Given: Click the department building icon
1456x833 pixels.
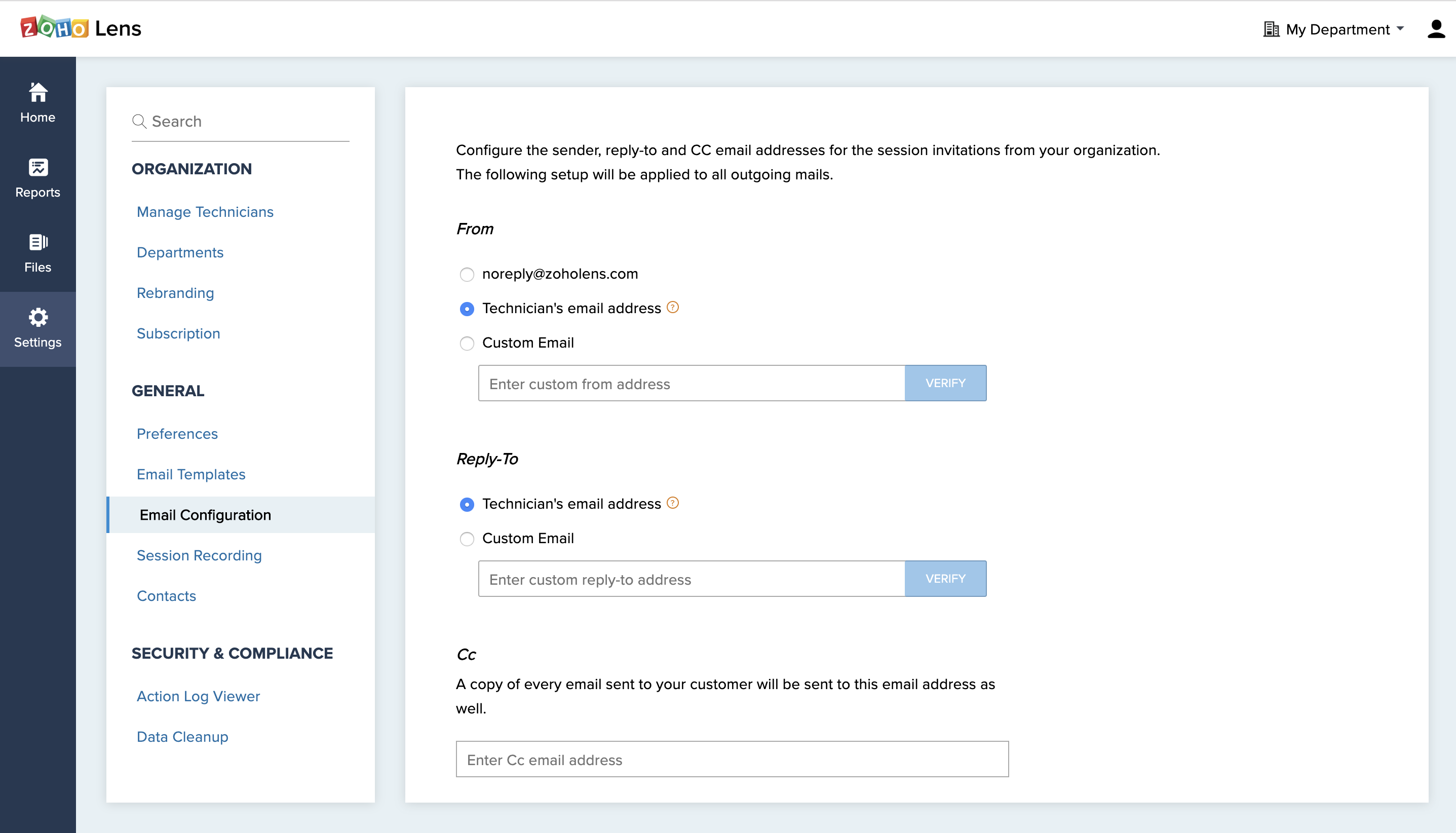Looking at the screenshot, I should 1271,29.
